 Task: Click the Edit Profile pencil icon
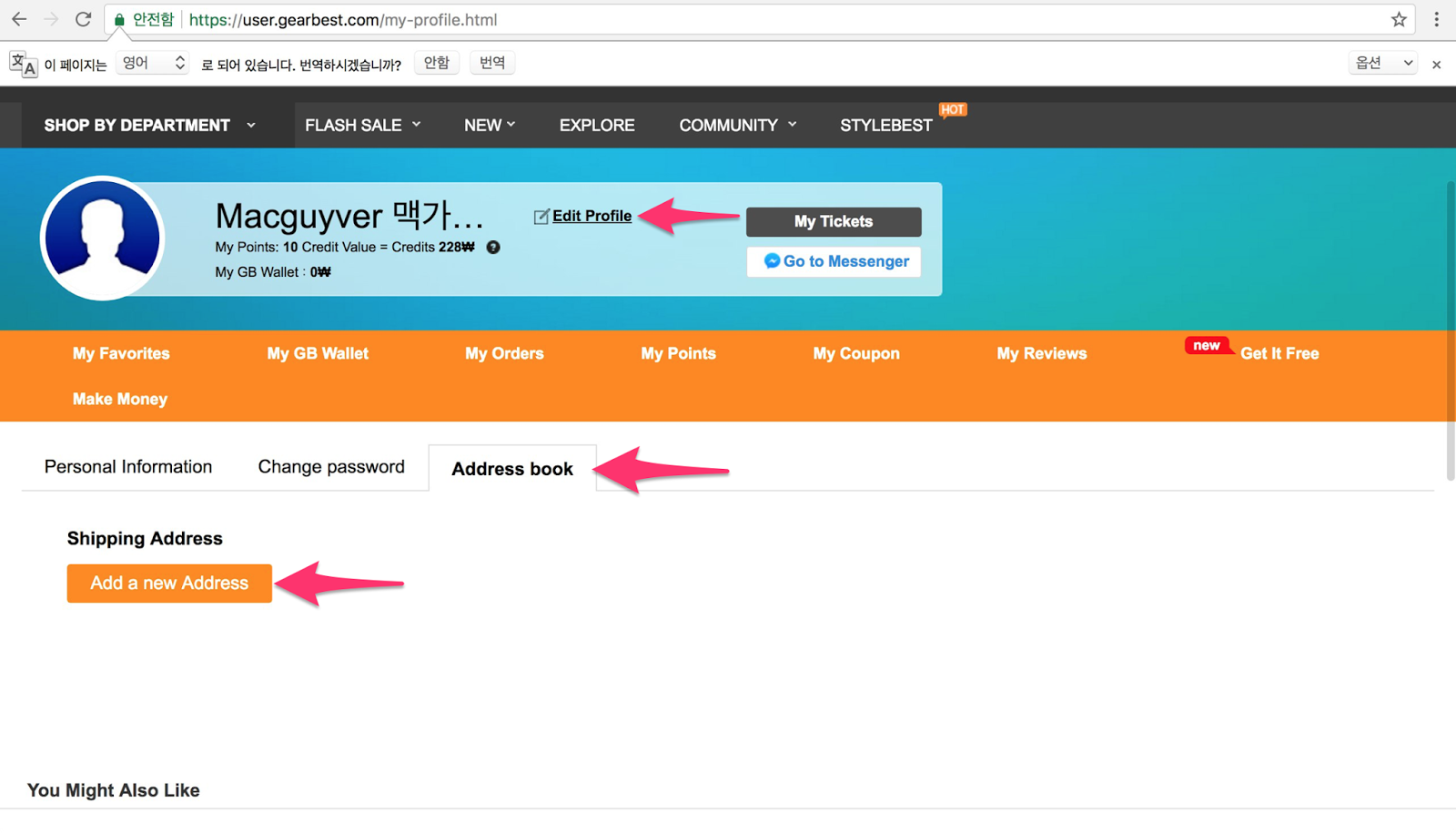pos(541,217)
